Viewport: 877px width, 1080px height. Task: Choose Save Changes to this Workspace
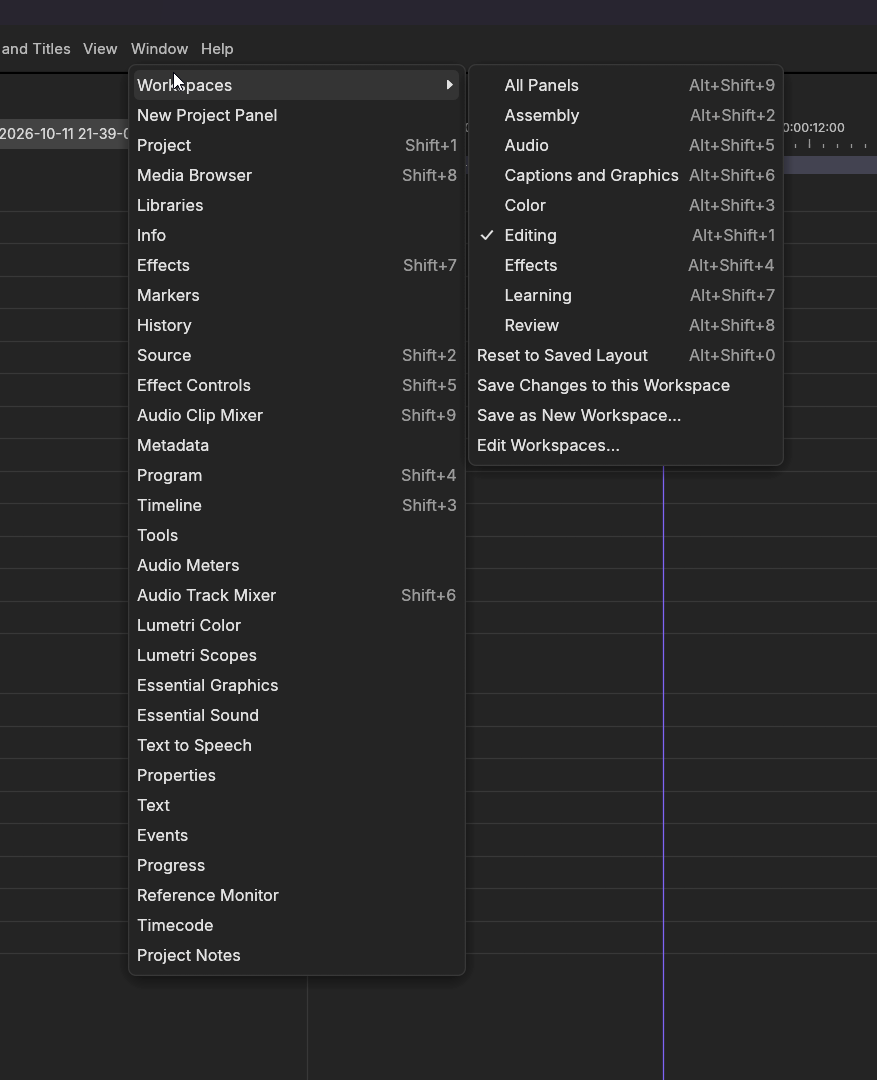point(626,385)
